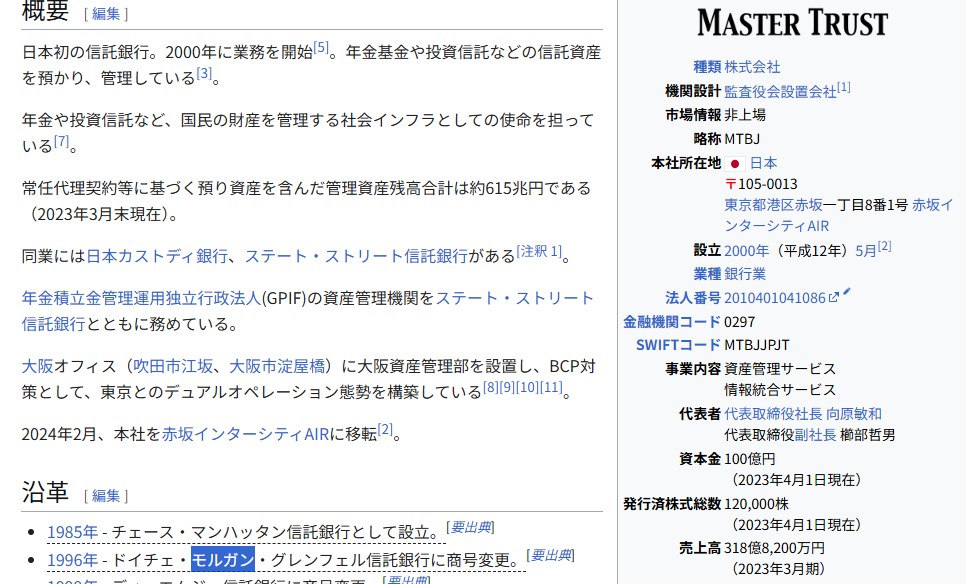Open citation [3] after 管理している
966x584 pixels.
pyautogui.click(x=205, y=74)
